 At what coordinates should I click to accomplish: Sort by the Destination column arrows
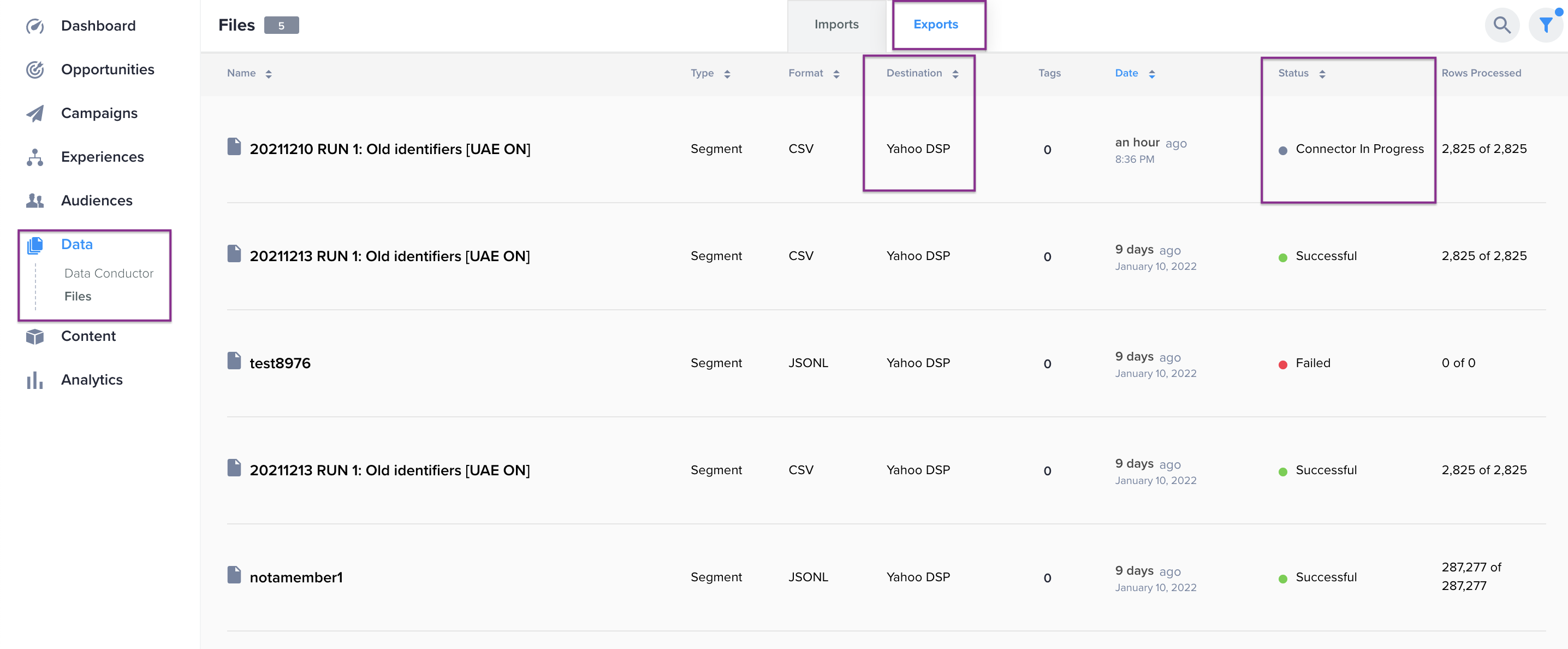click(955, 74)
